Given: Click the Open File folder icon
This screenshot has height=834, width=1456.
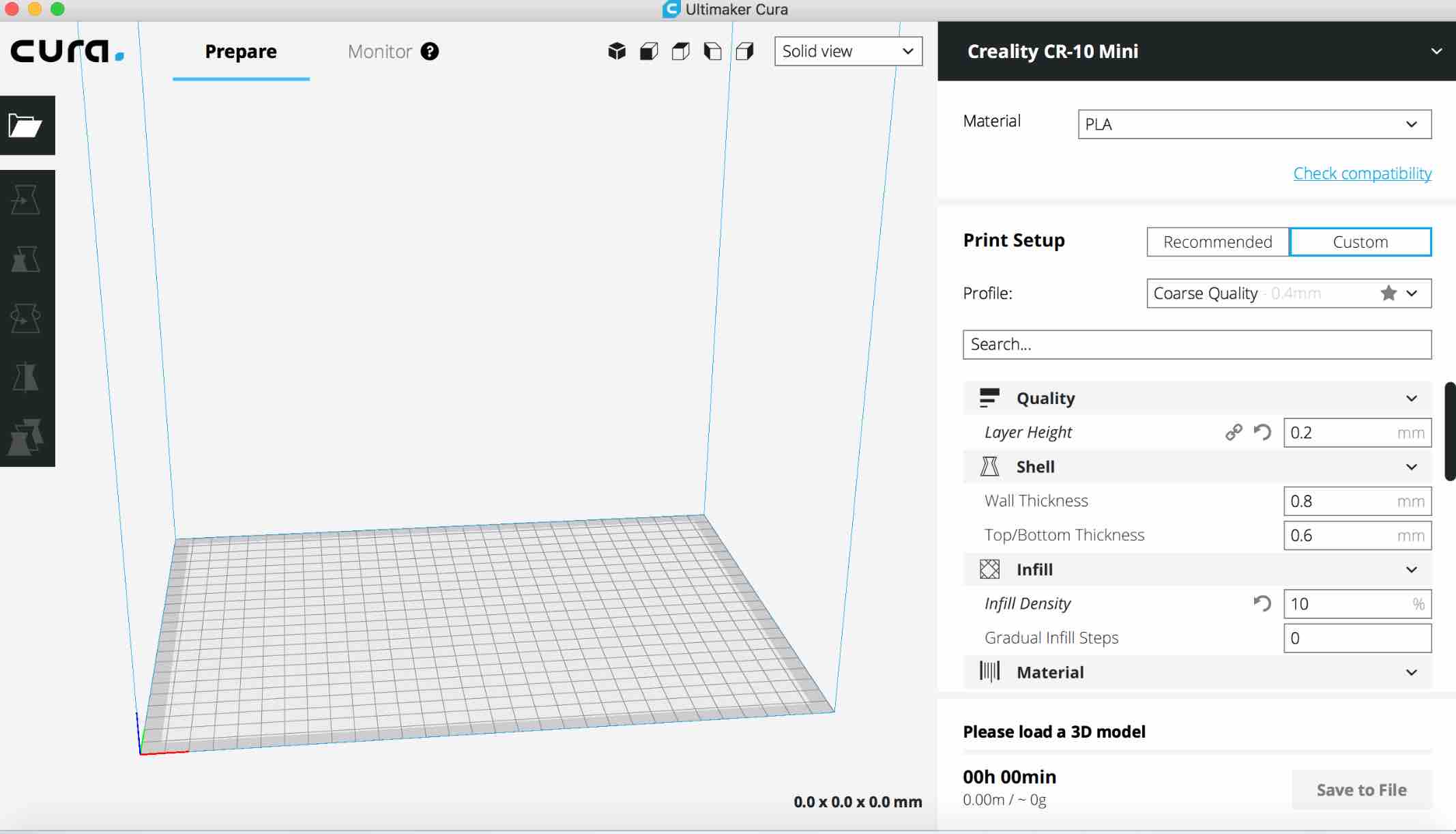Looking at the screenshot, I should pos(26,126).
